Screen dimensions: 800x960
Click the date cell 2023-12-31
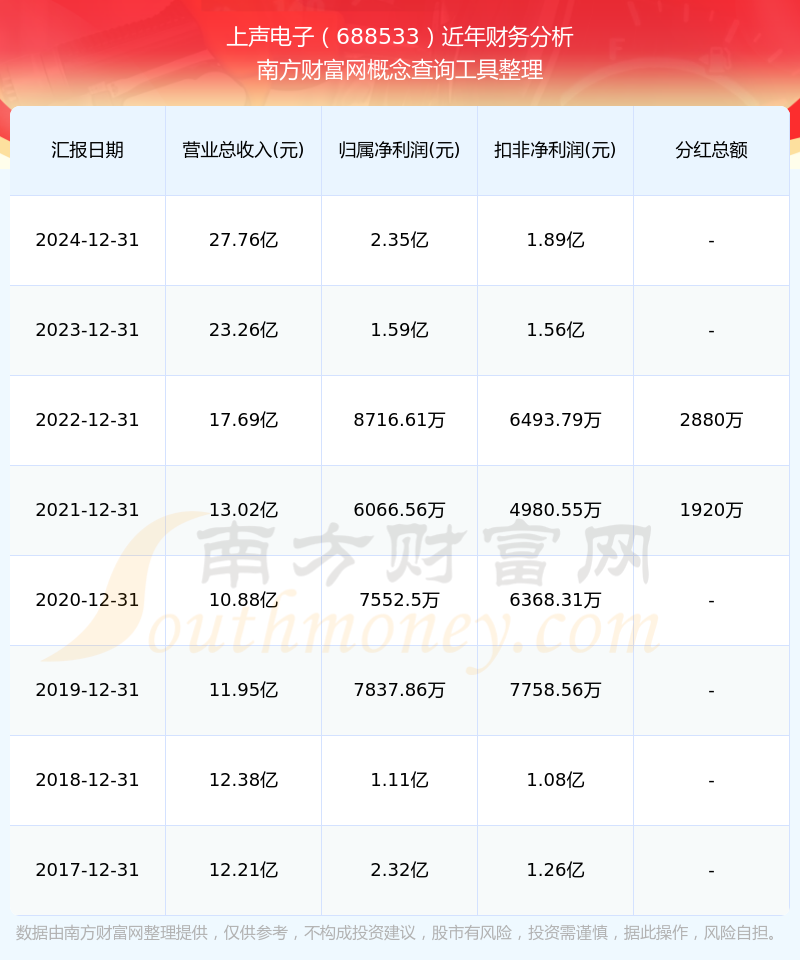[88, 330]
